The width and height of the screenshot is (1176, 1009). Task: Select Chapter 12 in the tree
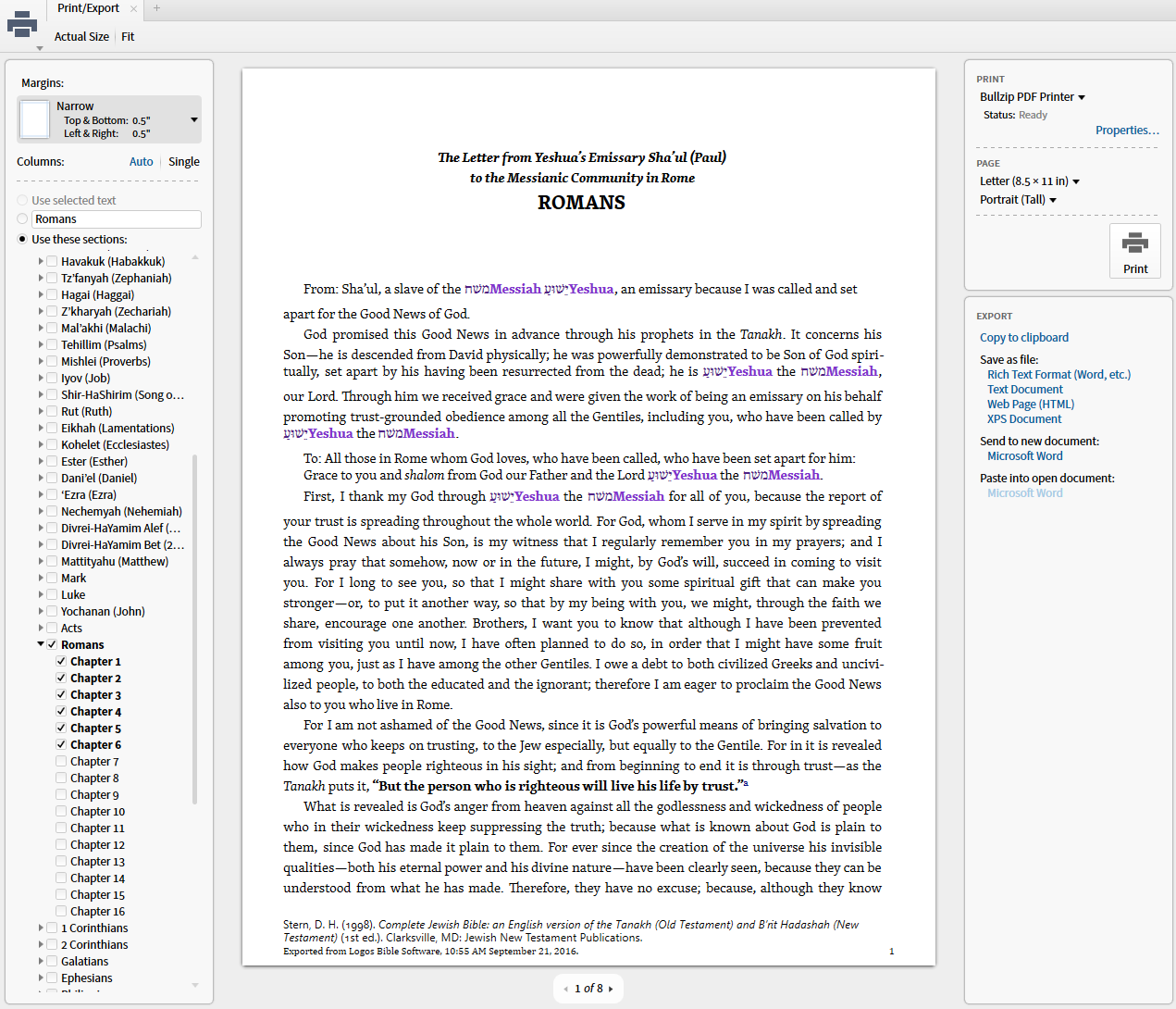(x=97, y=844)
